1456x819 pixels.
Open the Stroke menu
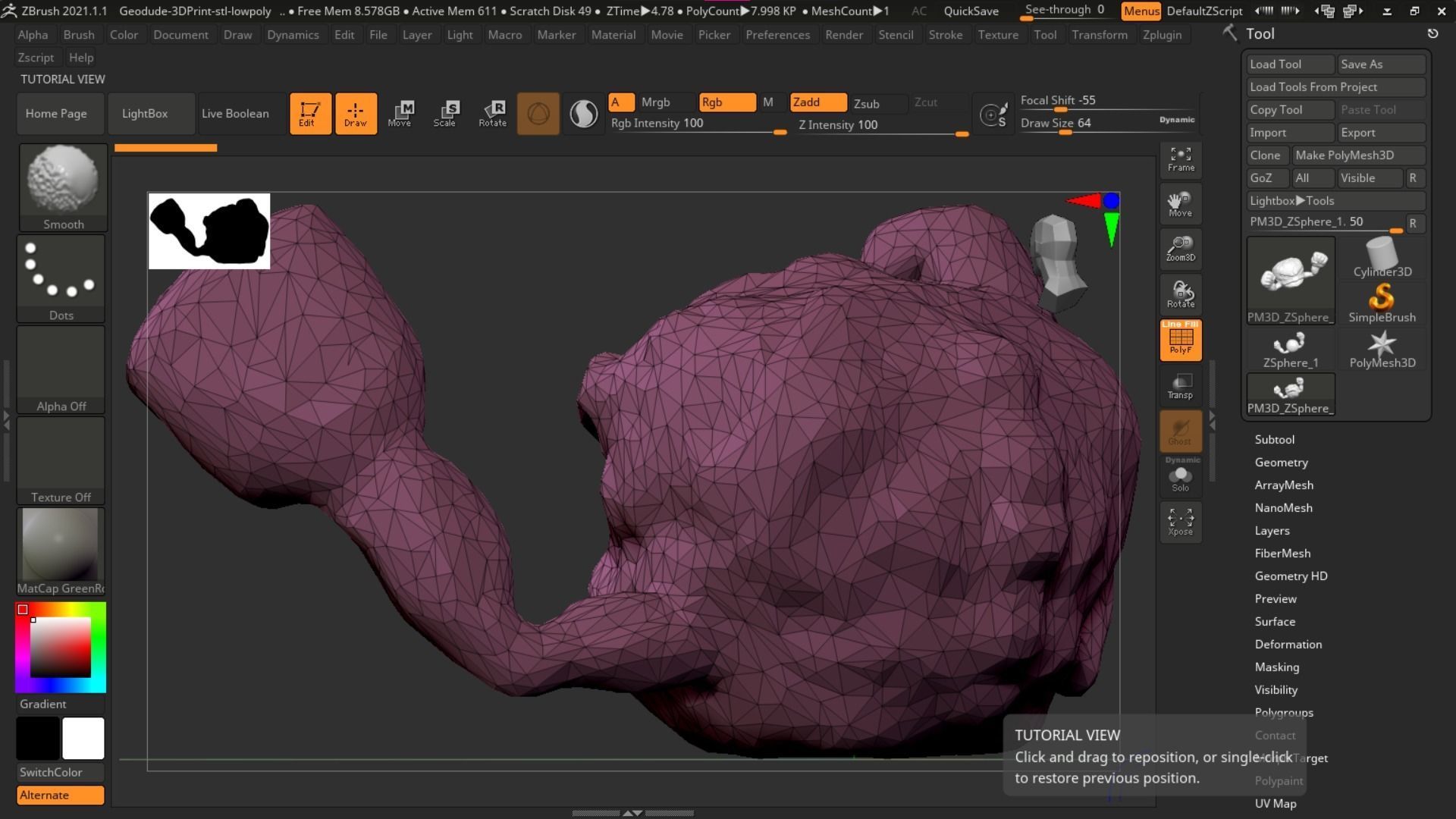(x=945, y=35)
